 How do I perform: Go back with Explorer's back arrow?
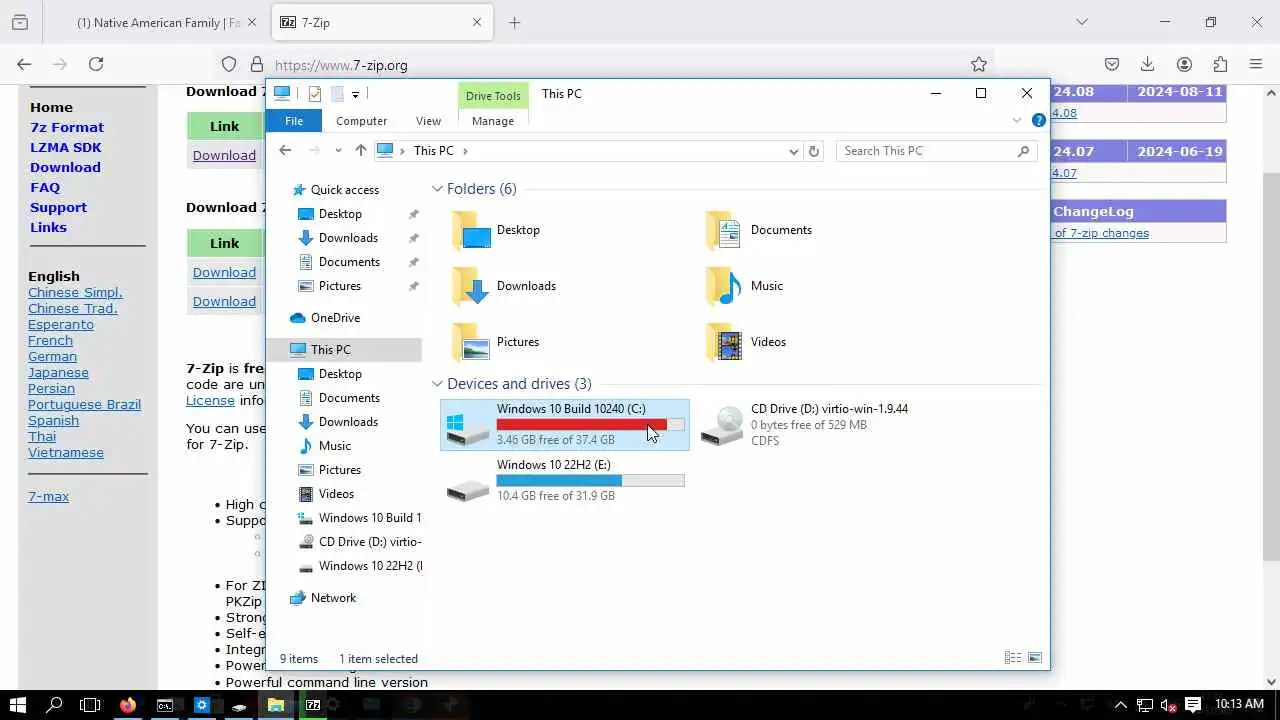[x=285, y=151]
